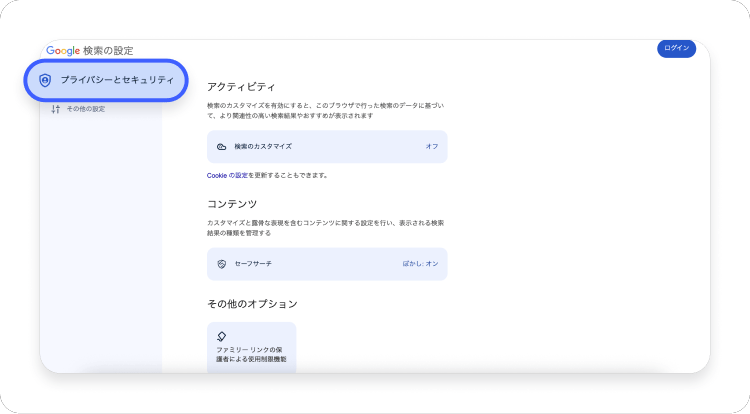Click the セーフサーチ shield icon
Viewport: 750px width, 414px height.
(221, 264)
